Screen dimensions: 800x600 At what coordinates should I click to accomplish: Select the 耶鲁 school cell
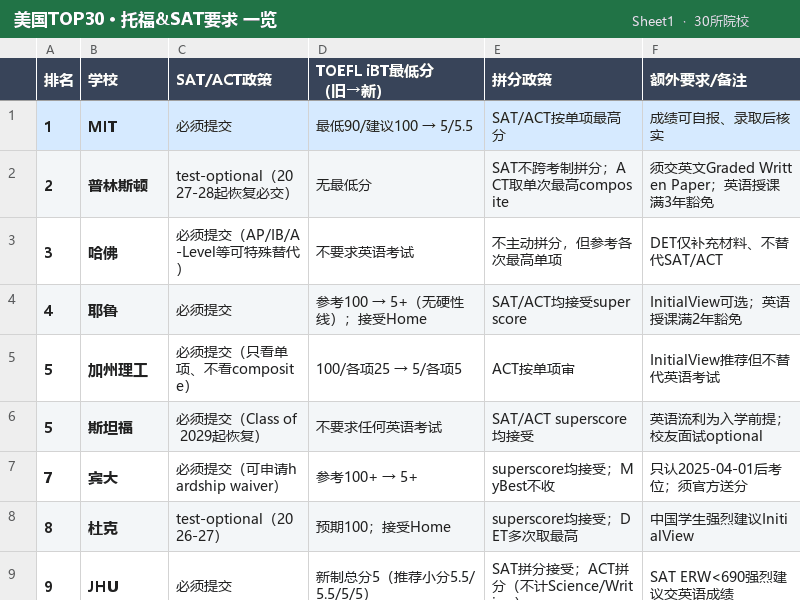coord(124,310)
